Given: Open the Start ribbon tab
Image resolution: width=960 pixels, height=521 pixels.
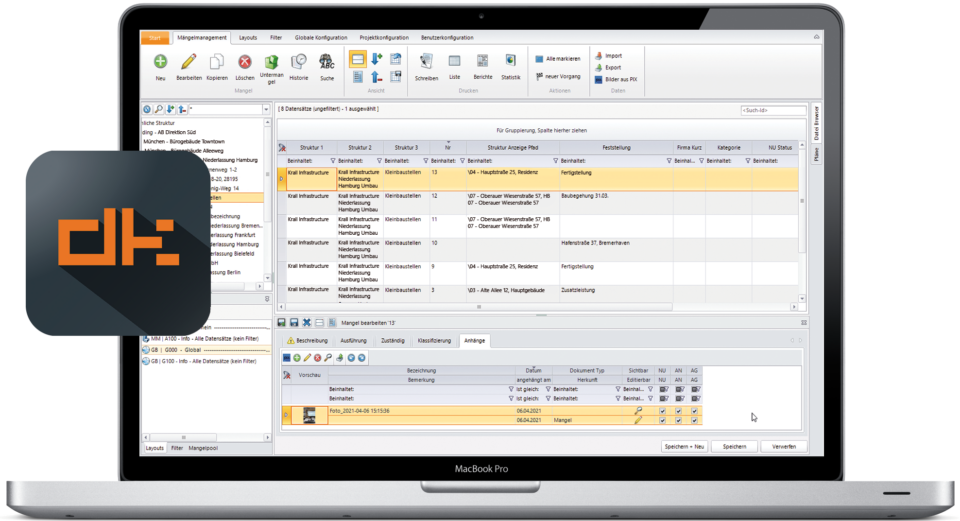Looking at the screenshot, I should 155,38.
